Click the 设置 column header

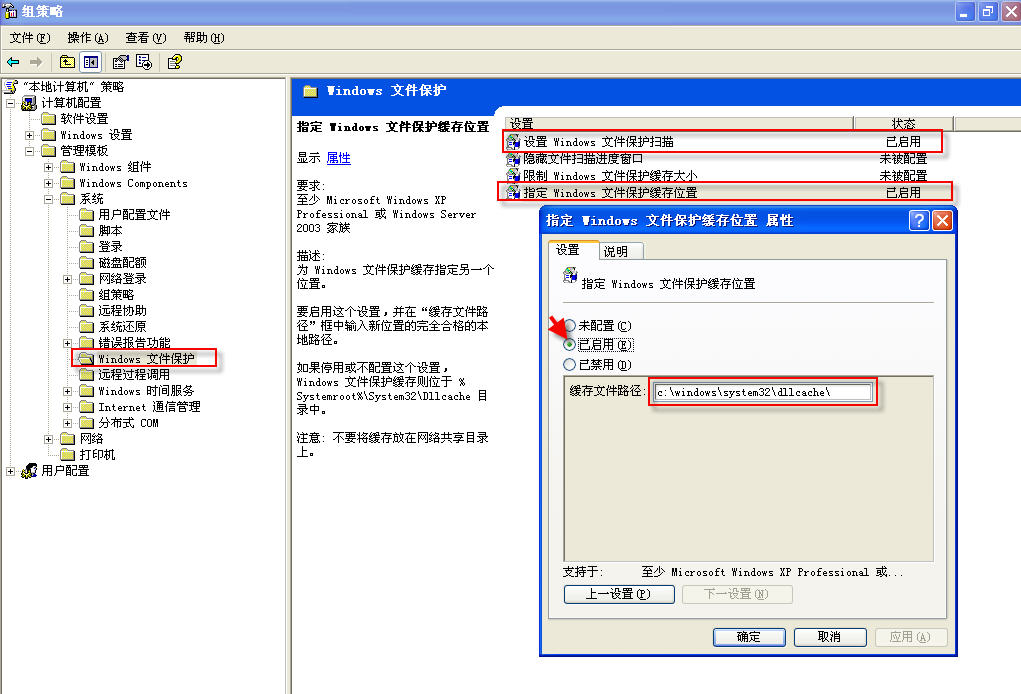(678, 124)
